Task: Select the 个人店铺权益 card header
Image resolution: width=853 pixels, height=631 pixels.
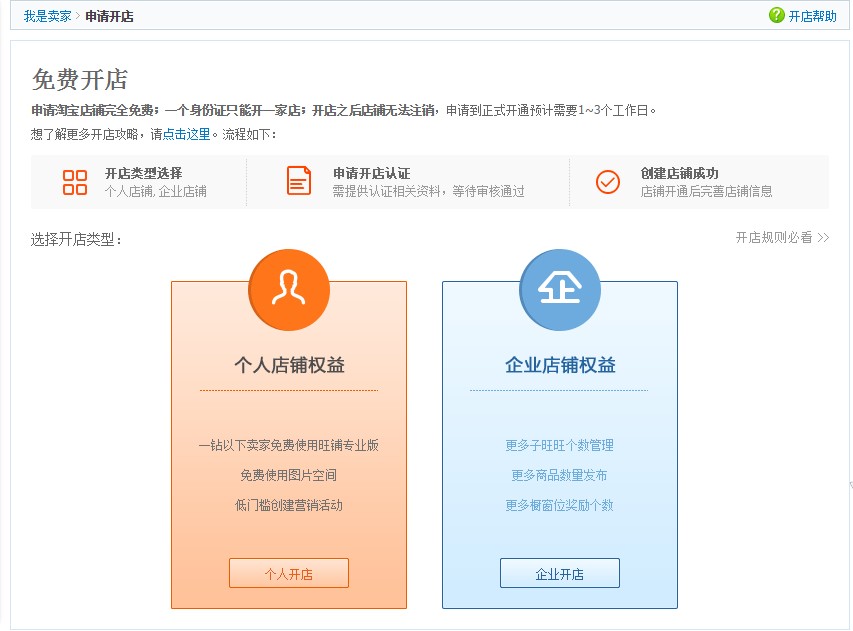Action: coord(288,364)
